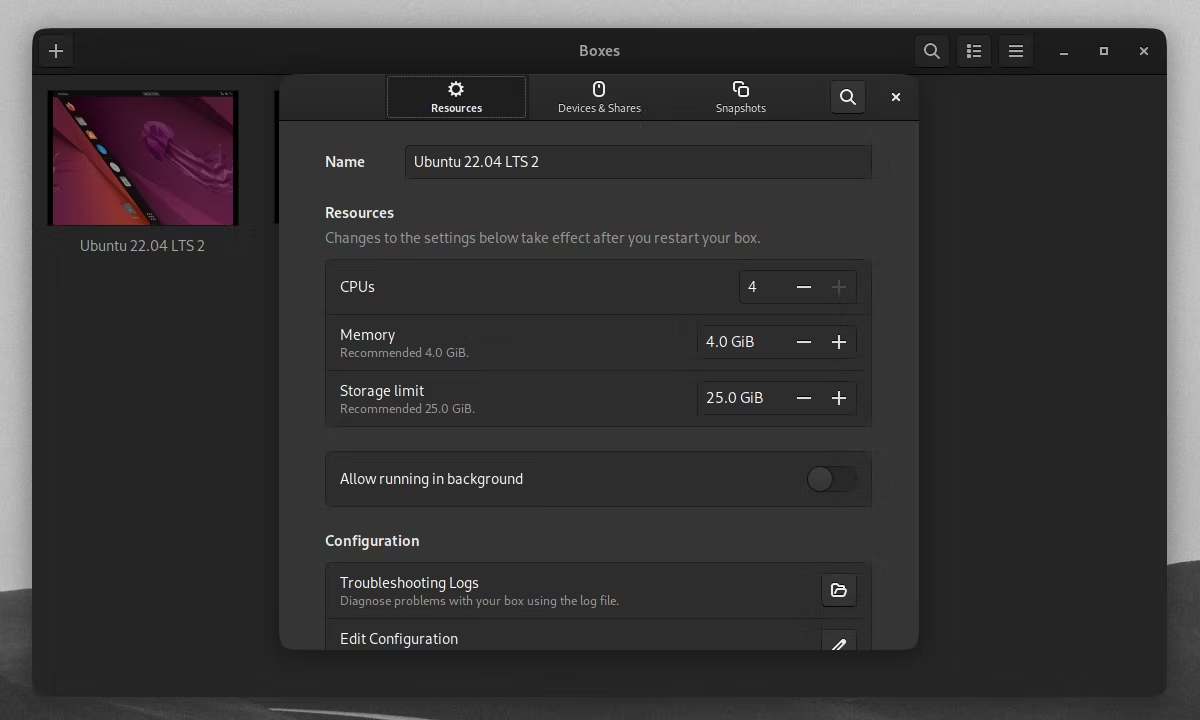Click the Memory value field showing 4.0 GiB

coord(742,342)
